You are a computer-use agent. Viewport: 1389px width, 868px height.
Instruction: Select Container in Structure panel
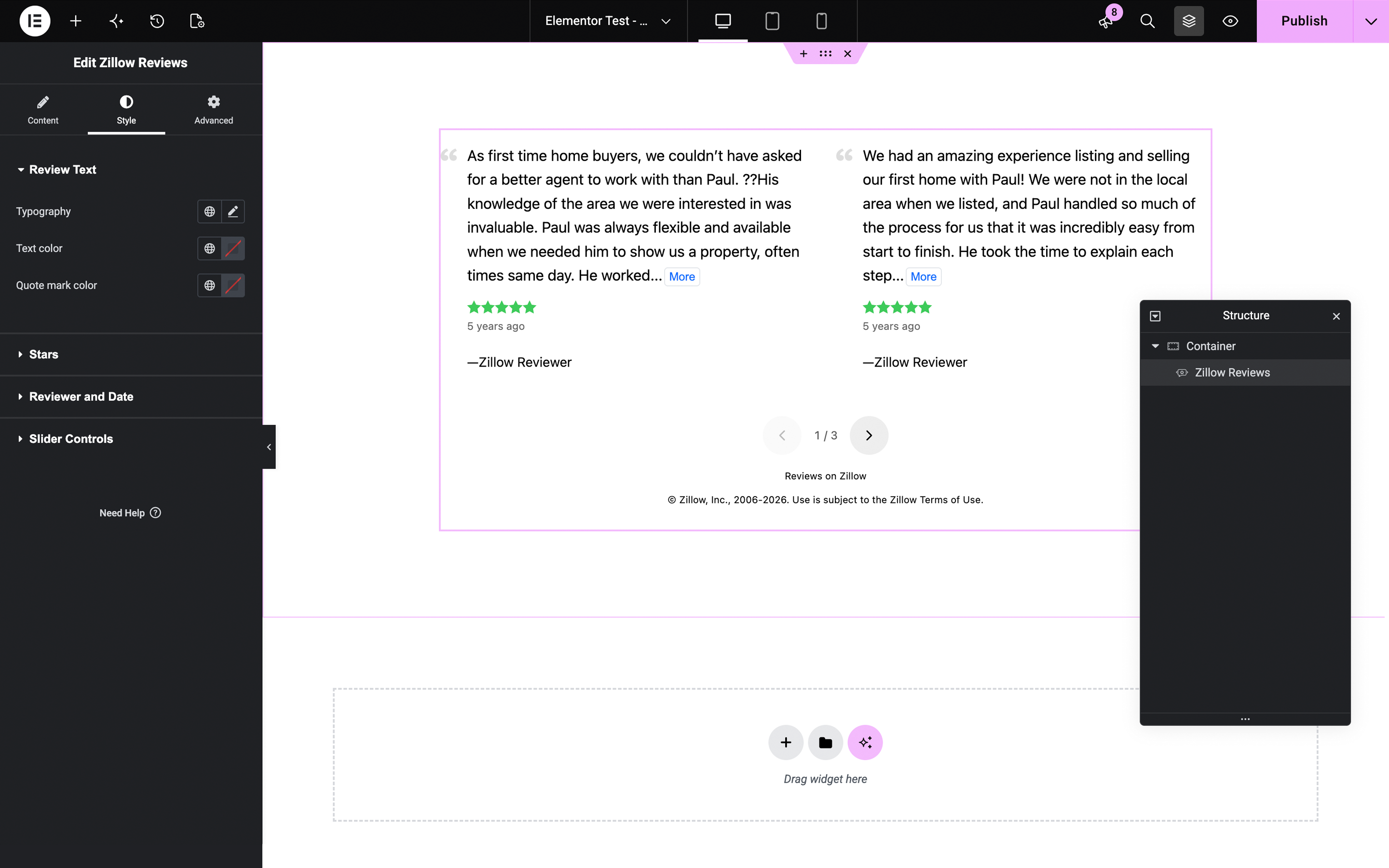coord(1245,346)
